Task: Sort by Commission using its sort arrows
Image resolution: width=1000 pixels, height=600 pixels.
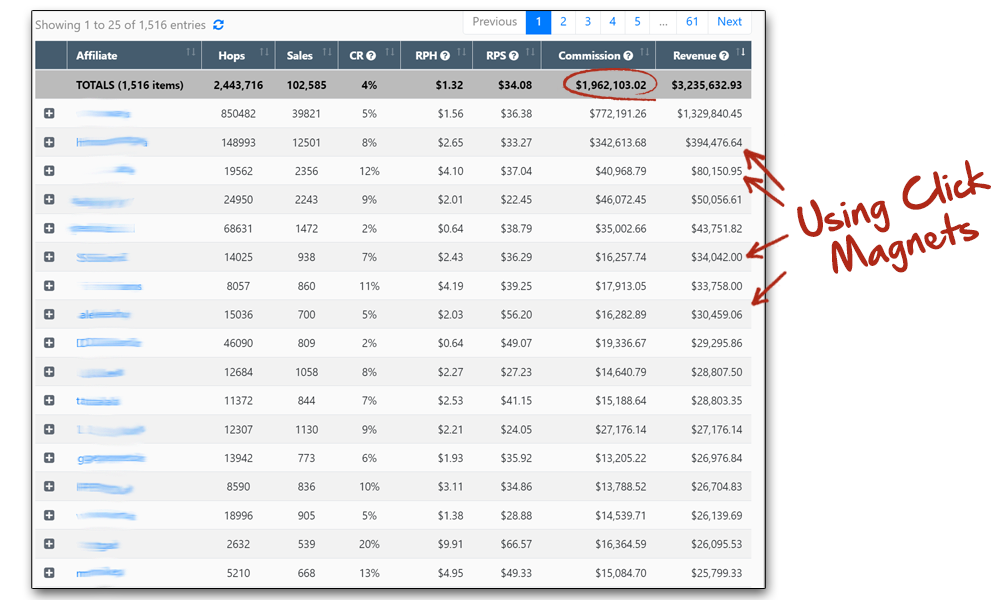Action: [645, 52]
